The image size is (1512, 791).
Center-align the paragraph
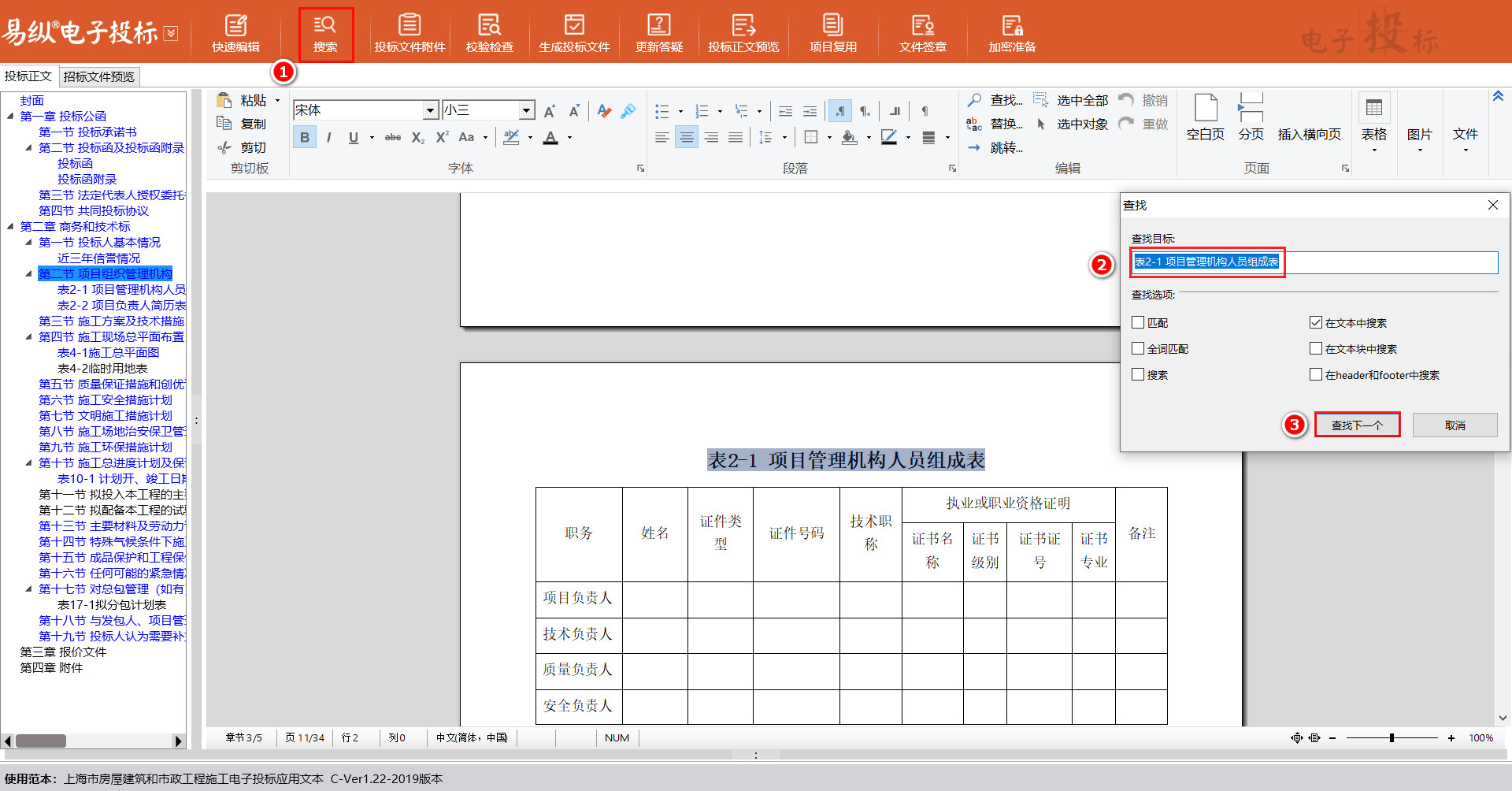[x=687, y=137]
